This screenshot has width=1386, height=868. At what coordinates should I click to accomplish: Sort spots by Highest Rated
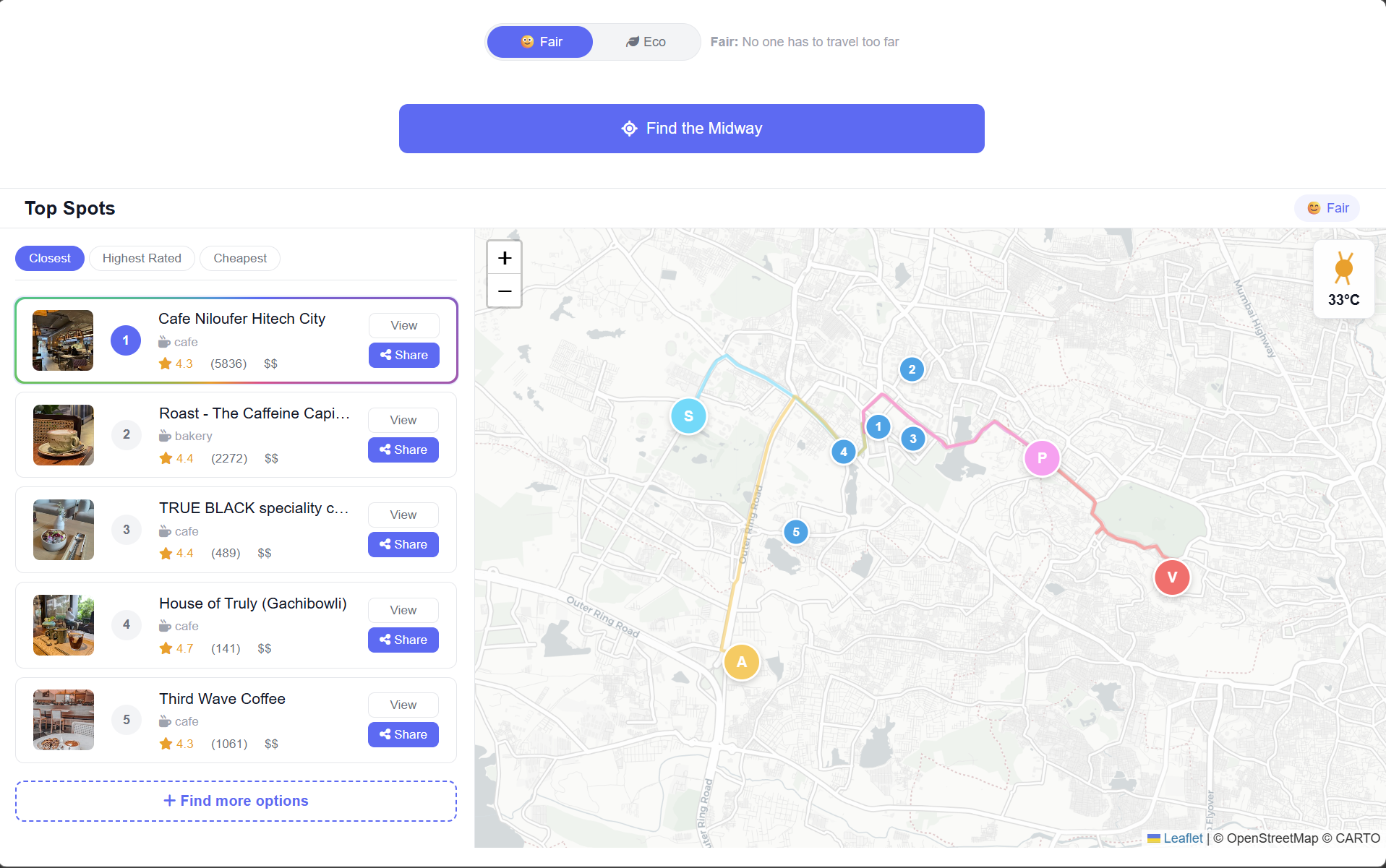pyautogui.click(x=142, y=258)
